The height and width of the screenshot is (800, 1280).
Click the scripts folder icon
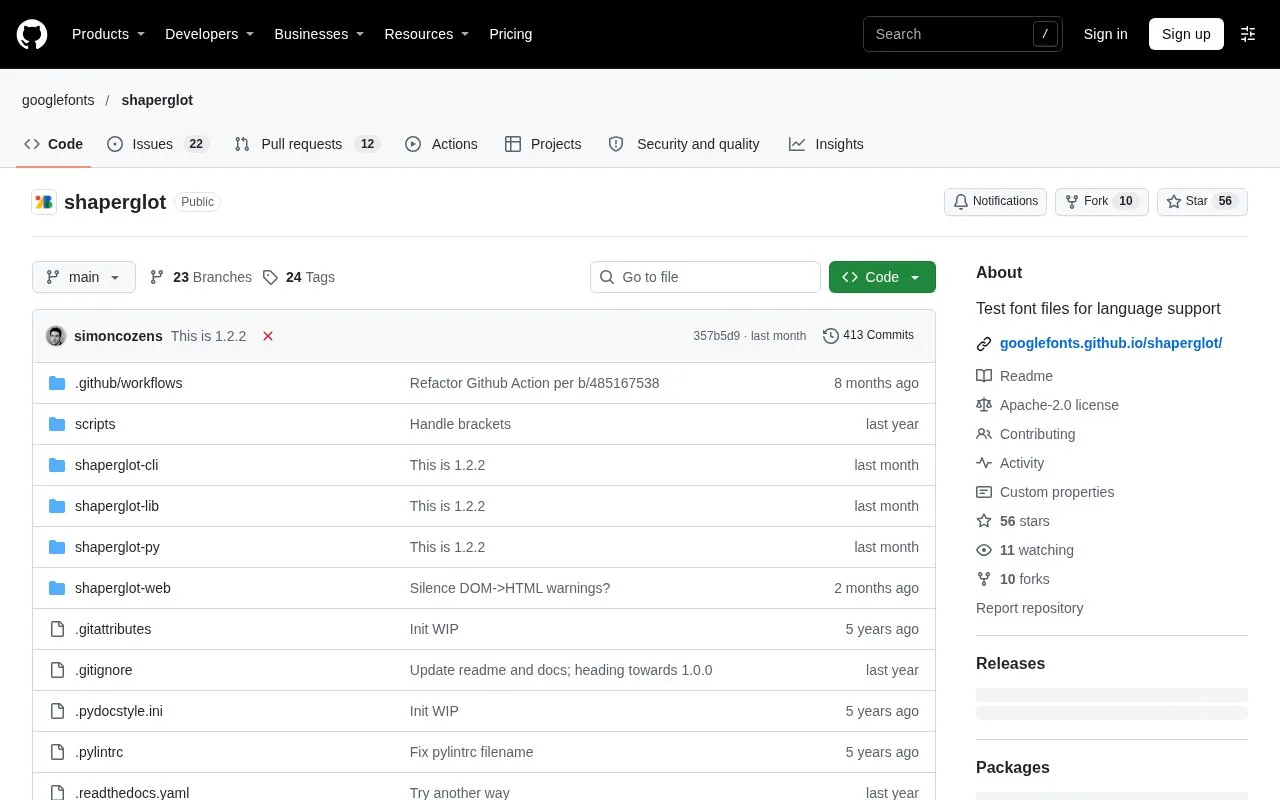(57, 424)
